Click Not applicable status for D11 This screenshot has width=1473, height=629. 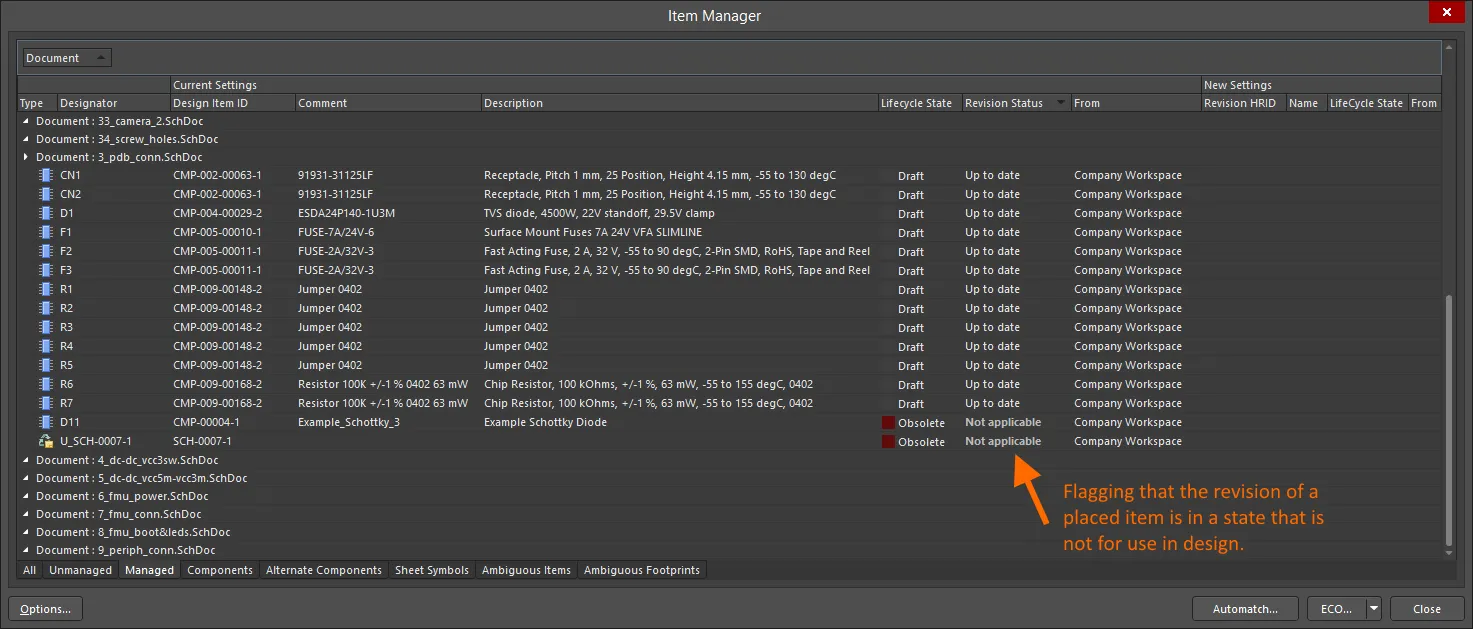point(1003,422)
